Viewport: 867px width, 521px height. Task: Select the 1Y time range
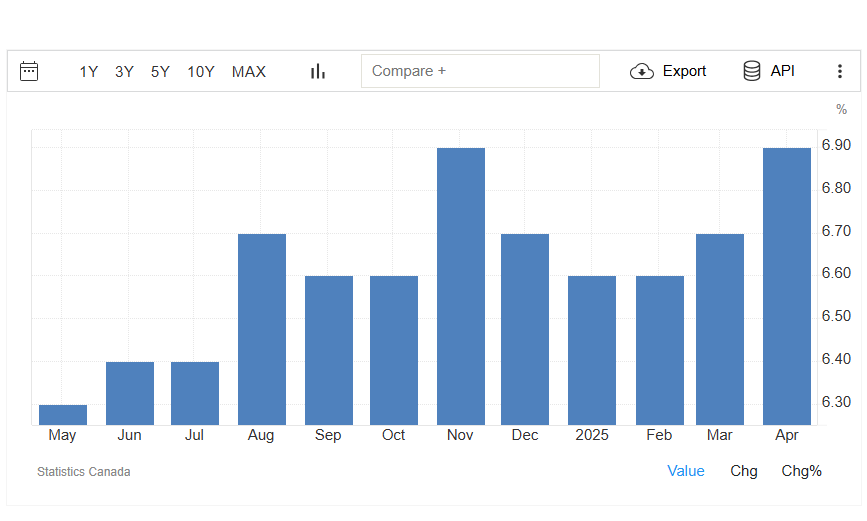pyautogui.click(x=88, y=72)
